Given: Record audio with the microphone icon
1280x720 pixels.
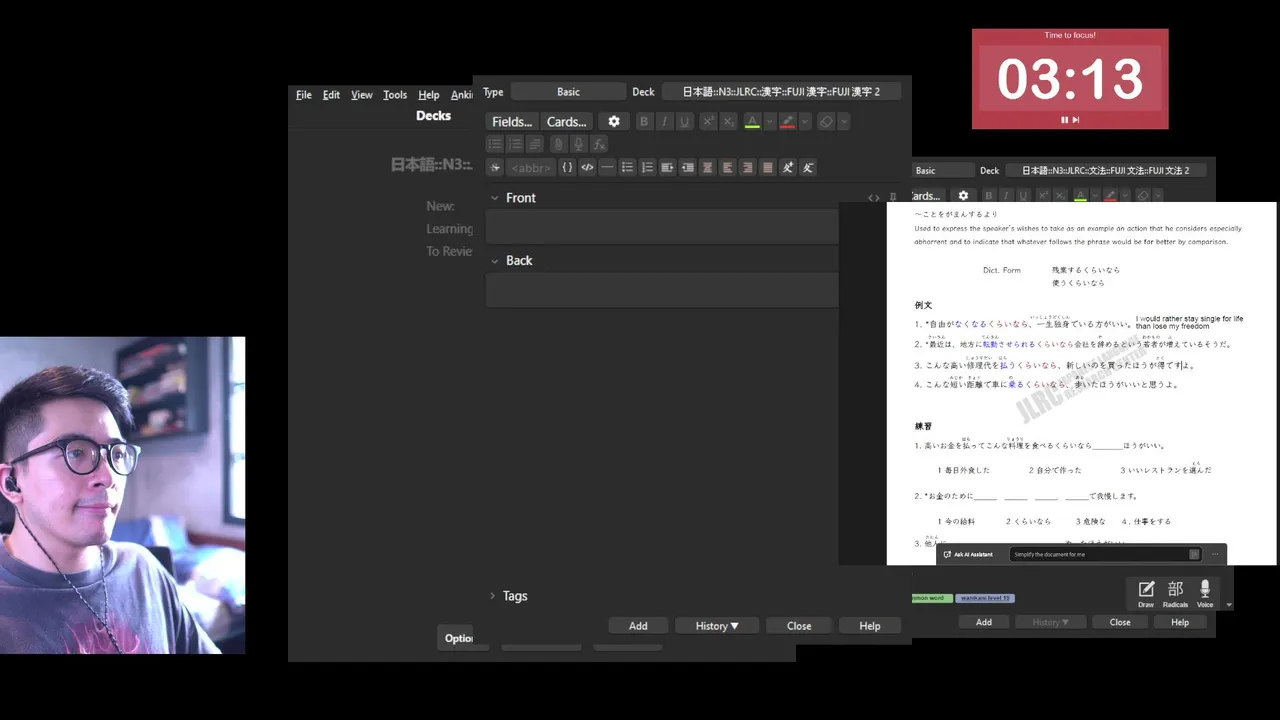Looking at the screenshot, I should (x=578, y=144).
